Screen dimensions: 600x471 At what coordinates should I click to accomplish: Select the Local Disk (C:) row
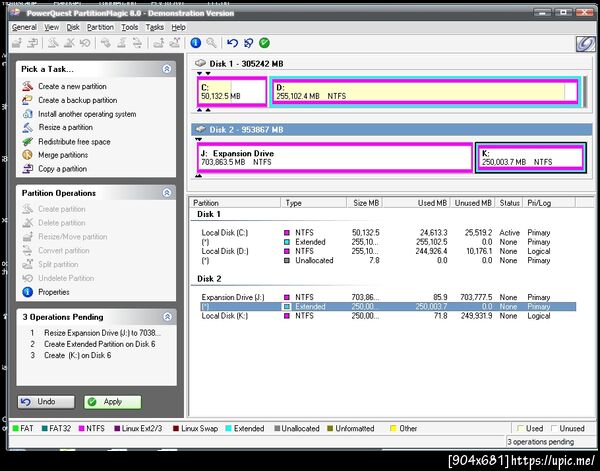388,233
